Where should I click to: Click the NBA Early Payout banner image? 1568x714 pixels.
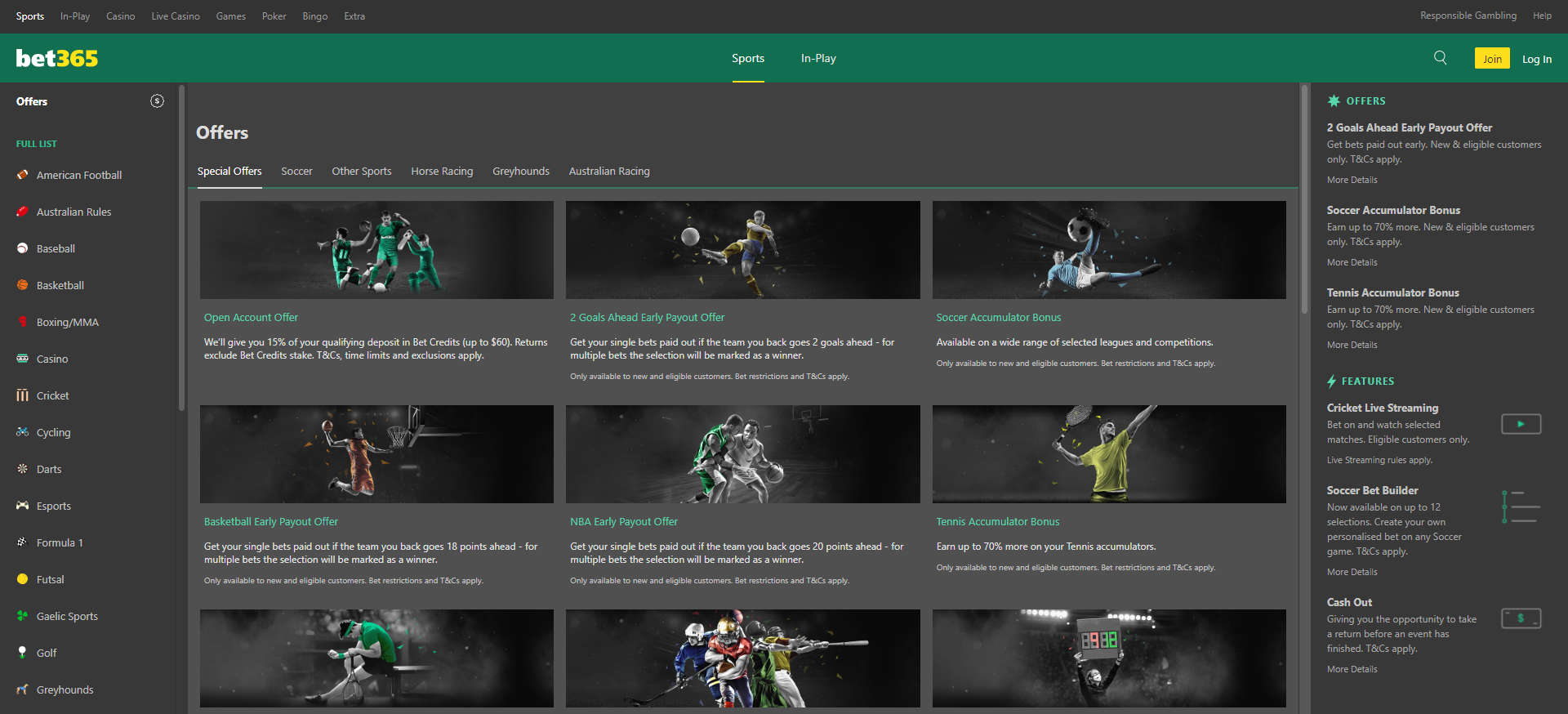pyautogui.click(x=743, y=454)
